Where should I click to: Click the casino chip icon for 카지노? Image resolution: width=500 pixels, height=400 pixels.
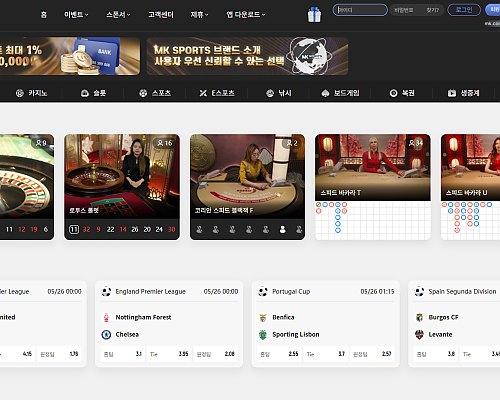[20, 93]
